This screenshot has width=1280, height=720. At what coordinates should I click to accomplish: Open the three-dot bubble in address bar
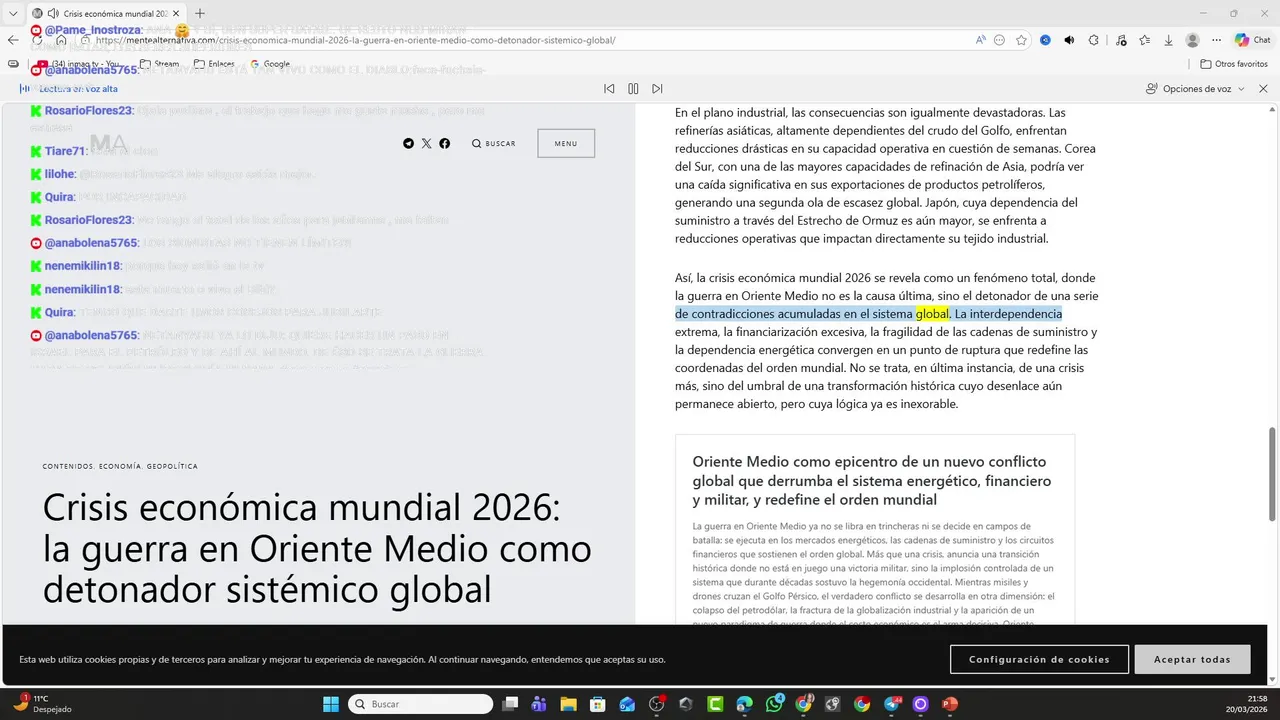coord(1000,40)
